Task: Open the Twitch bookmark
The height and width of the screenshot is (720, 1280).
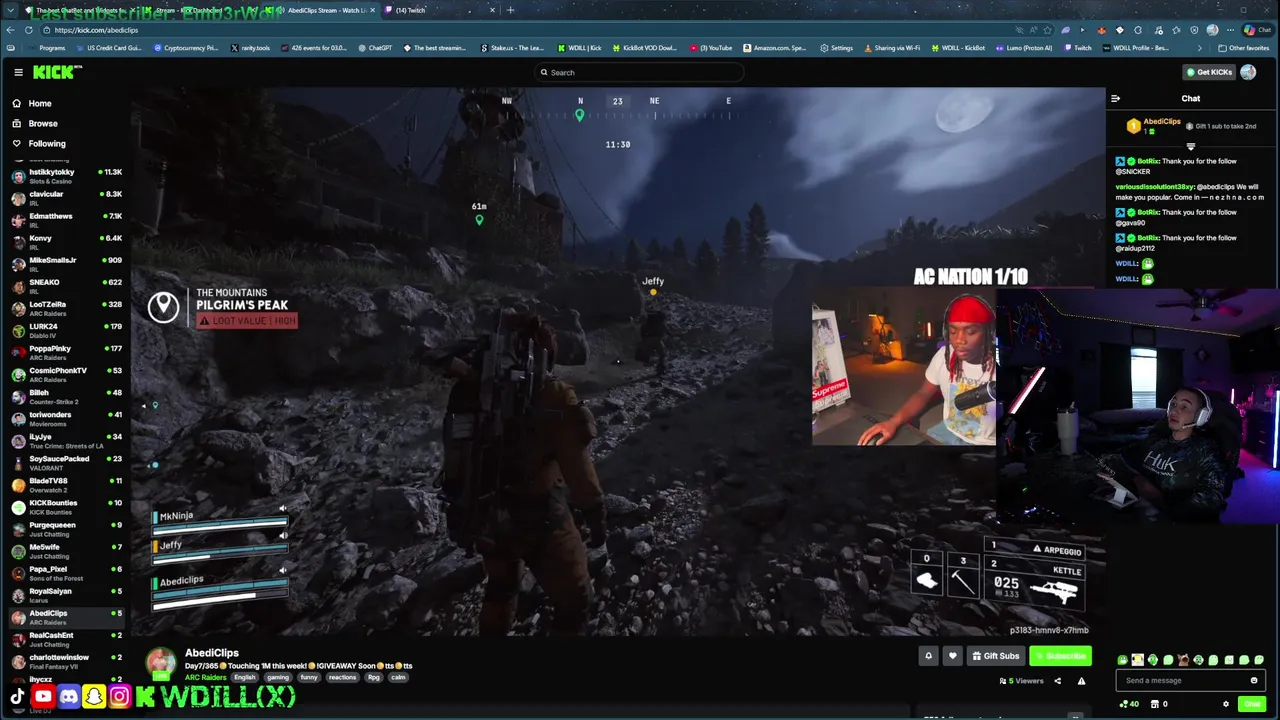Action: tap(1078, 48)
